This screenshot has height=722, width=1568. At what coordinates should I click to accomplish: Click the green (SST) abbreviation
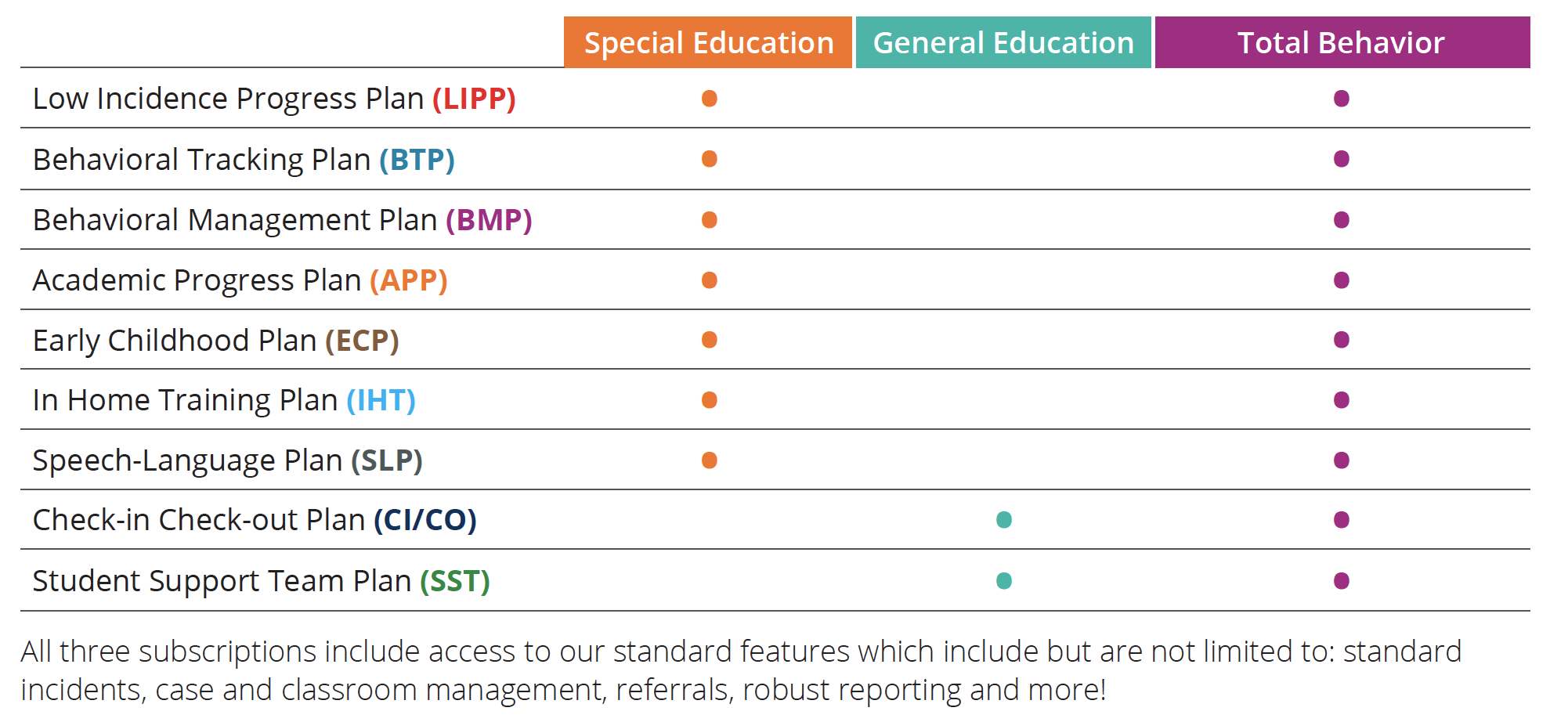pyautogui.click(x=454, y=582)
